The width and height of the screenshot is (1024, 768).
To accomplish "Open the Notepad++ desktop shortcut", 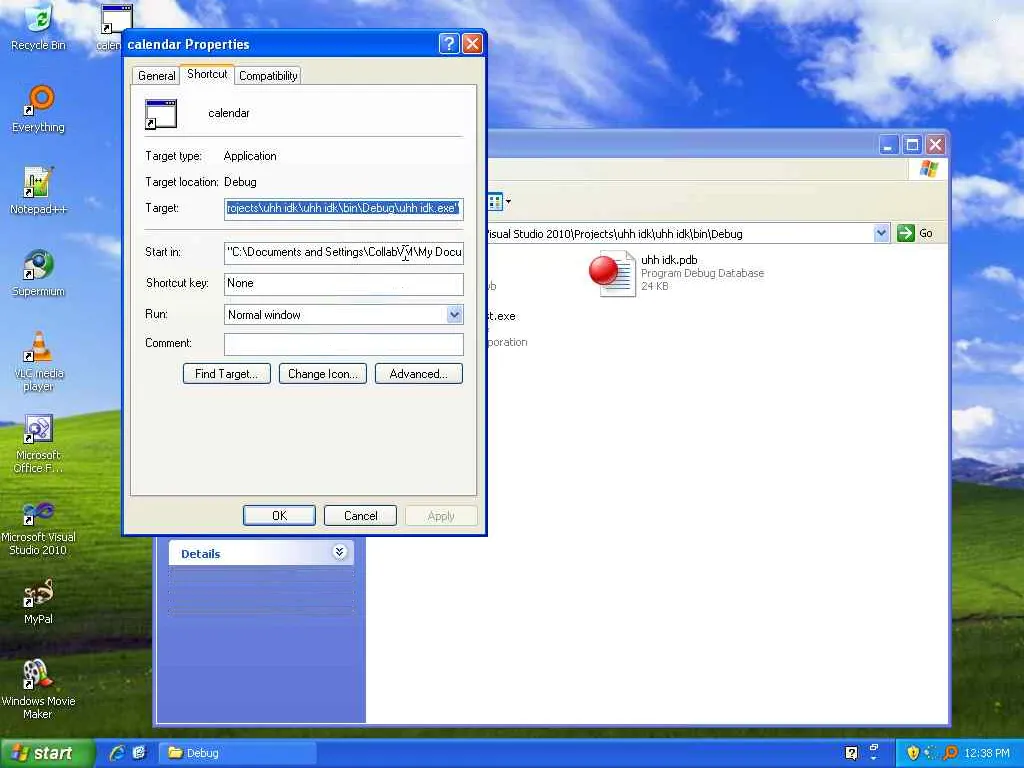I will (x=38, y=191).
